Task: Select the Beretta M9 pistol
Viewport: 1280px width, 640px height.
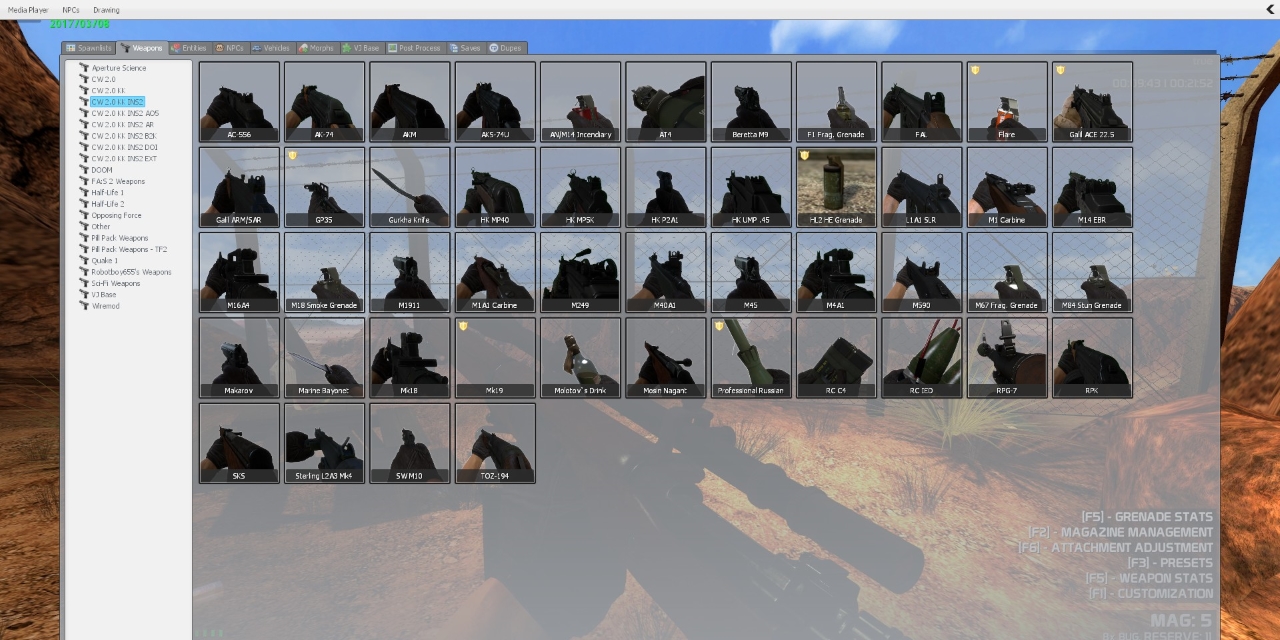Action: 751,102
